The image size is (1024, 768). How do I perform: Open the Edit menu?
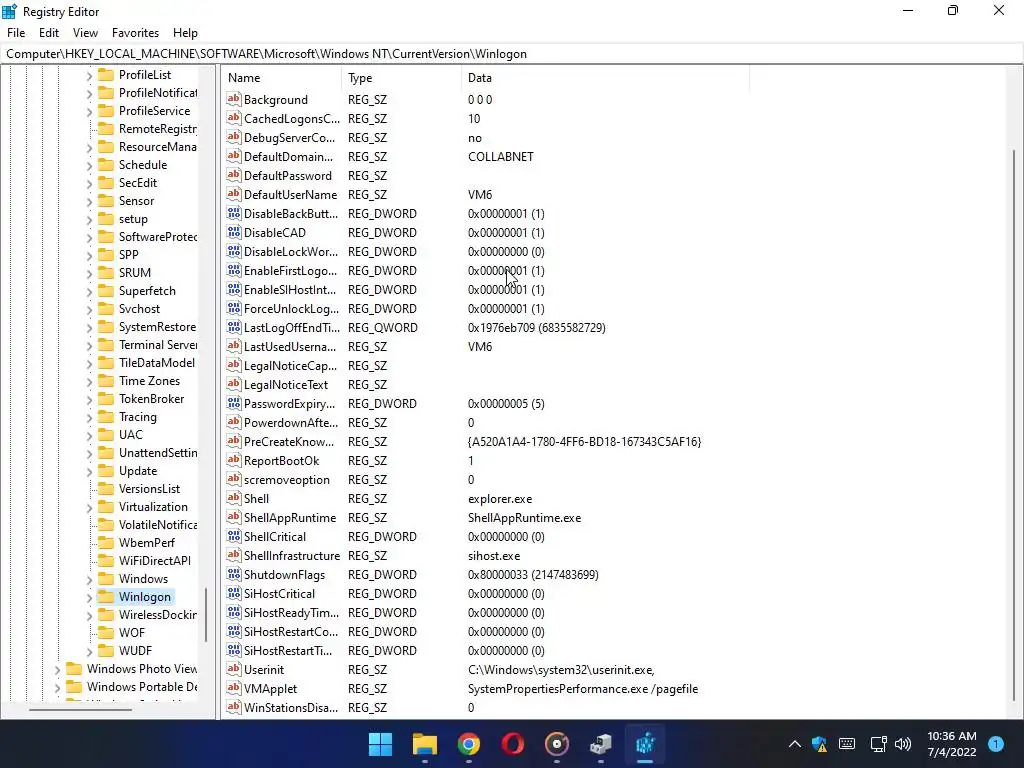click(x=49, y=33)
